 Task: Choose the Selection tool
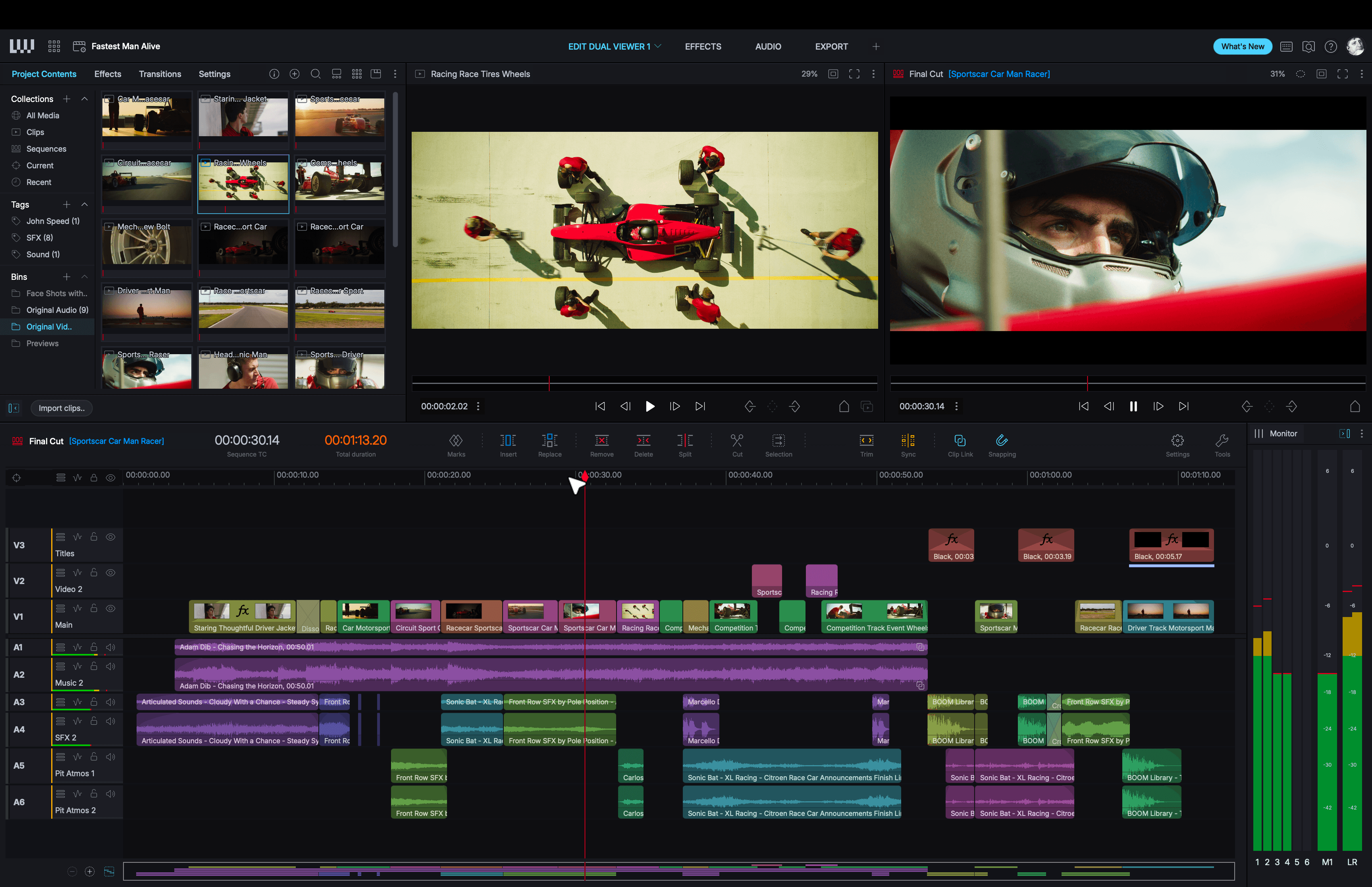[x=778, y=445]
